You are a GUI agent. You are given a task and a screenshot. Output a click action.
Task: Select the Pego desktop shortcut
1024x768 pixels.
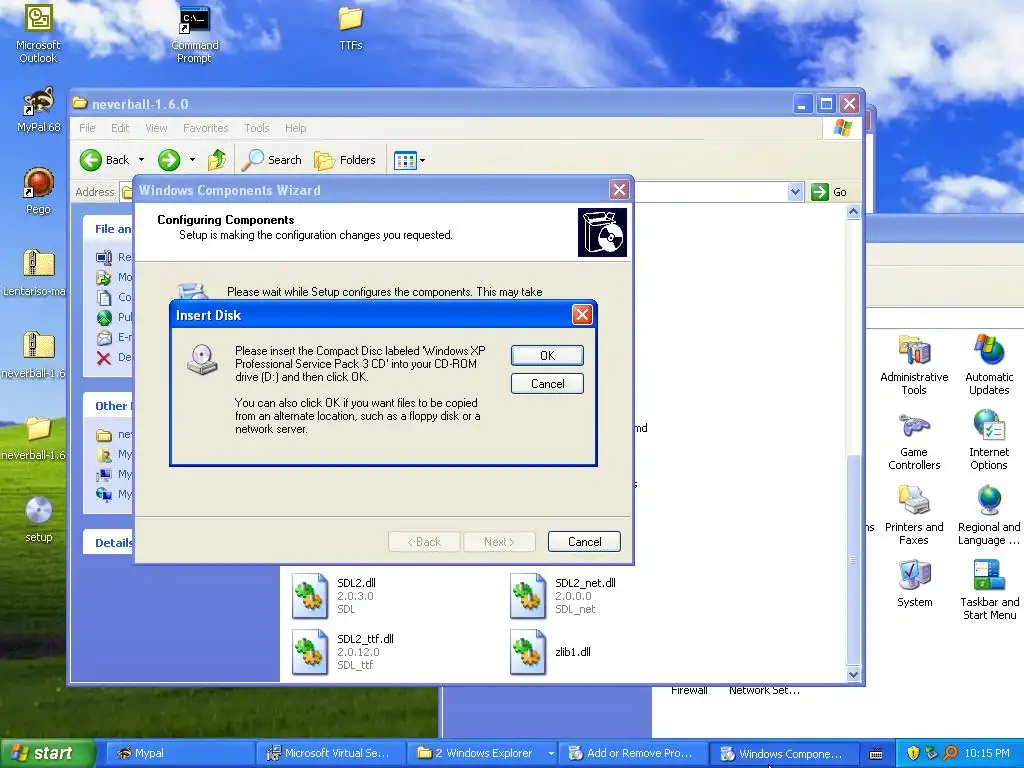point(39,191)
